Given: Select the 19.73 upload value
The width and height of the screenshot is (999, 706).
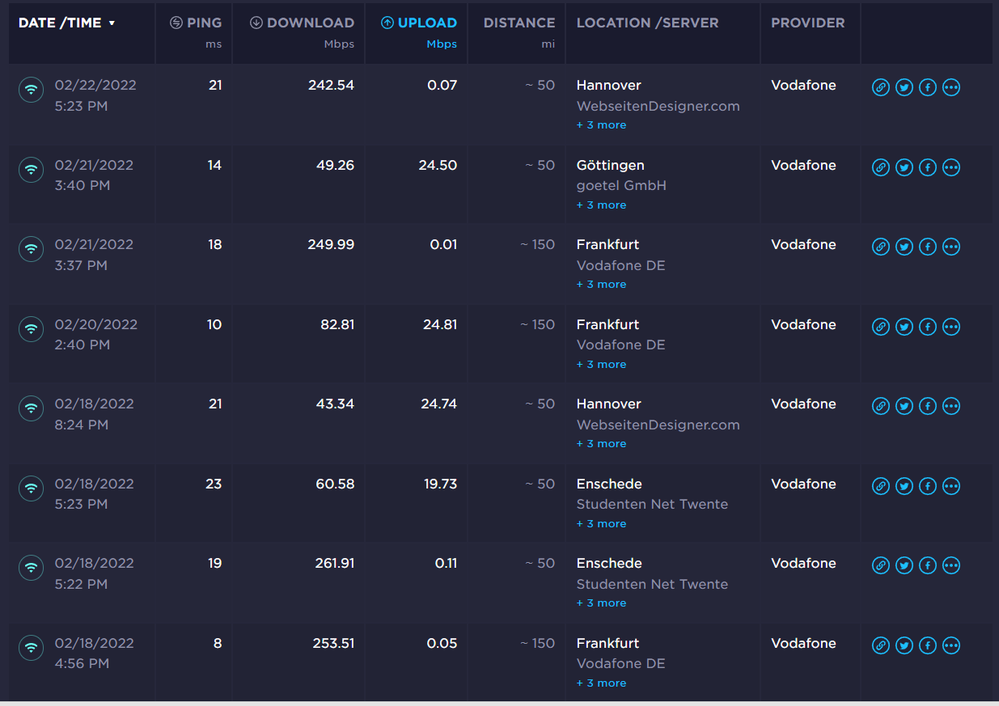Looking at the screenshot, I should click(x=440, y=484).
